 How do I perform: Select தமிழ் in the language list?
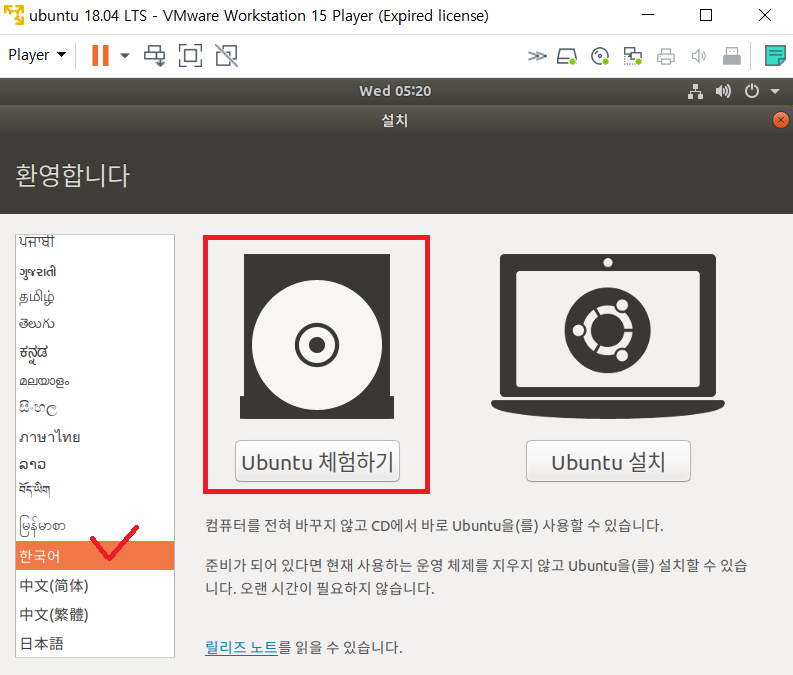pyautogui.click(x=95, y=297)
